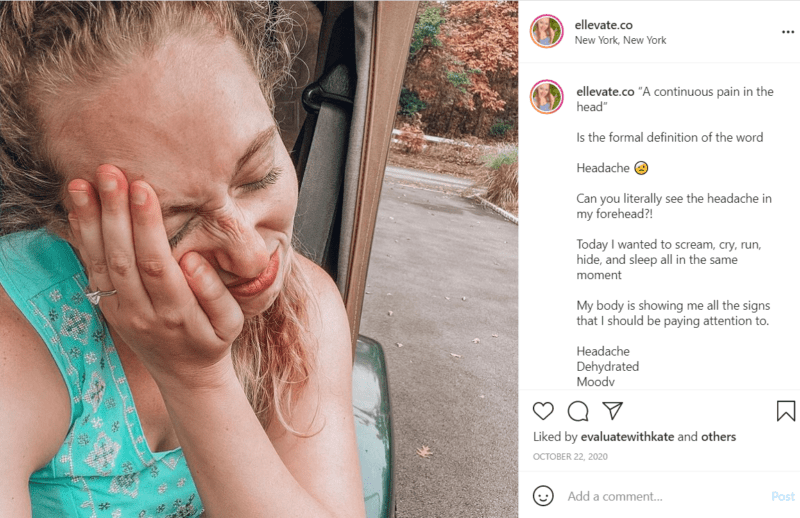
Task: Click caption line "Is the formal definition"
Action: (x=669, y=137)
